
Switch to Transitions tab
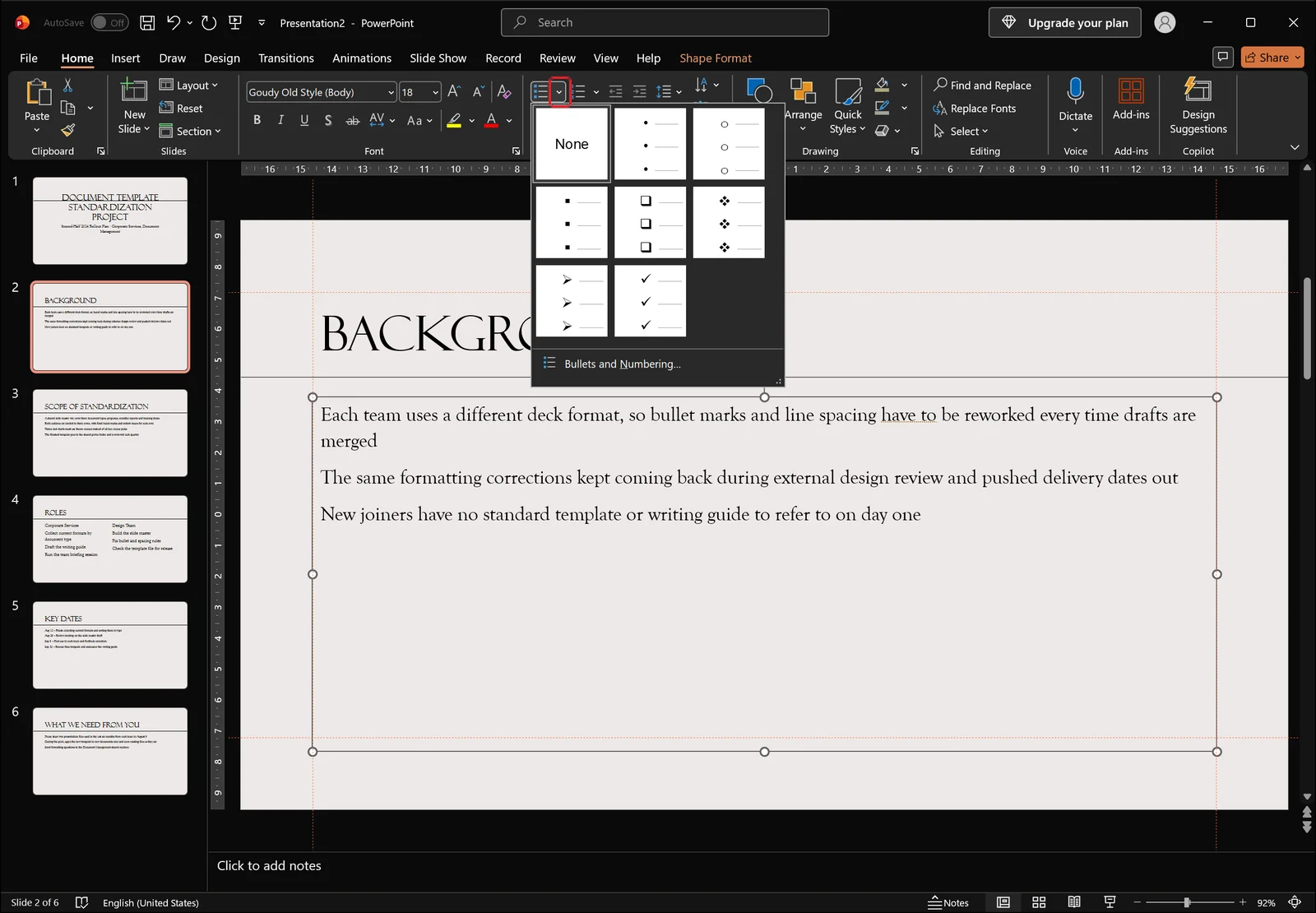pos(286,58)
